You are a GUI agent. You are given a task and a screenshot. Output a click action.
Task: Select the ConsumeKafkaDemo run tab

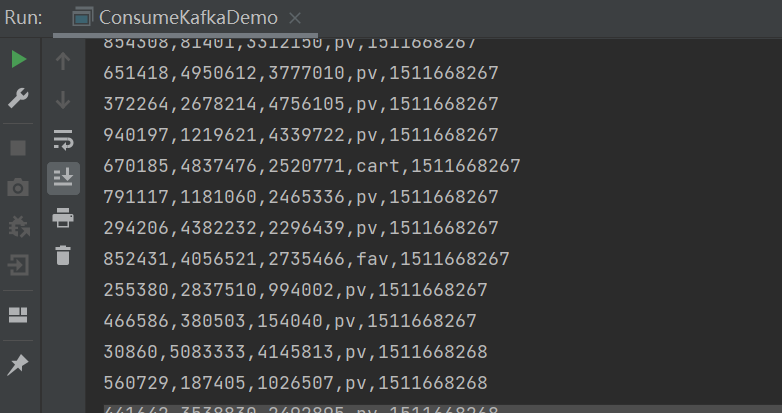tap(188, 18)
